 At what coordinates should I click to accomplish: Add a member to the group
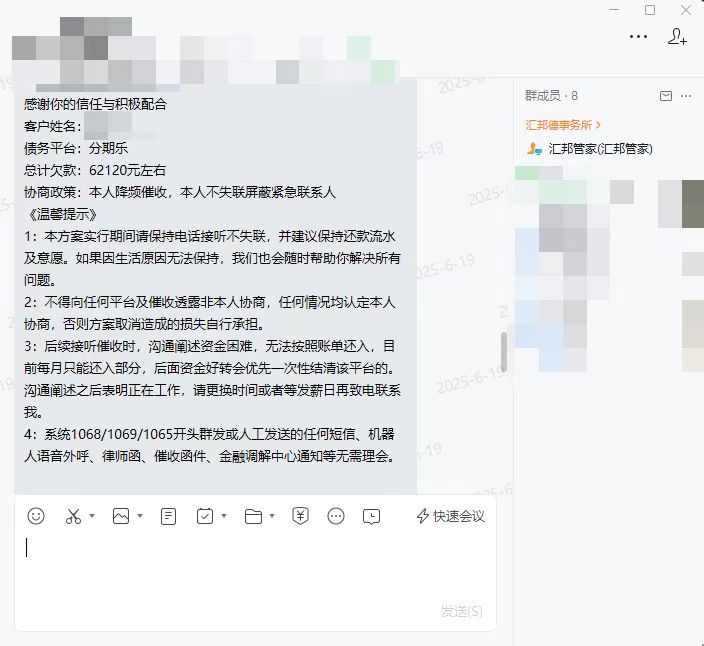pos(677,36)
